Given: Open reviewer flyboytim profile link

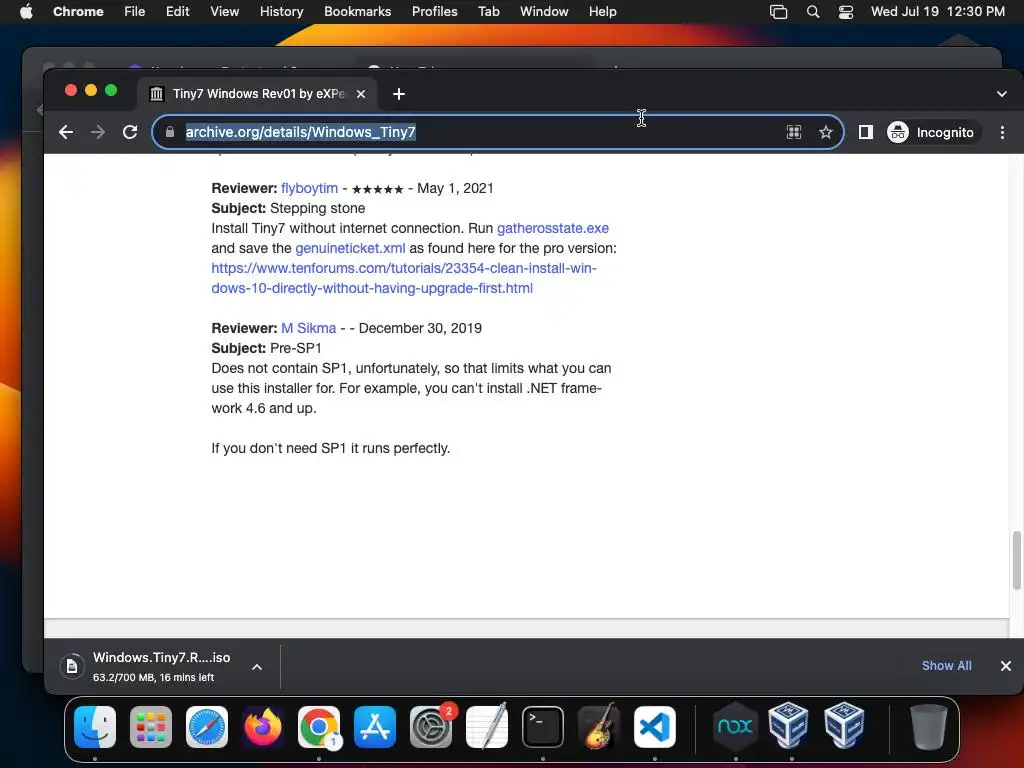Looking at the screenshot, I should click(310, 188).
